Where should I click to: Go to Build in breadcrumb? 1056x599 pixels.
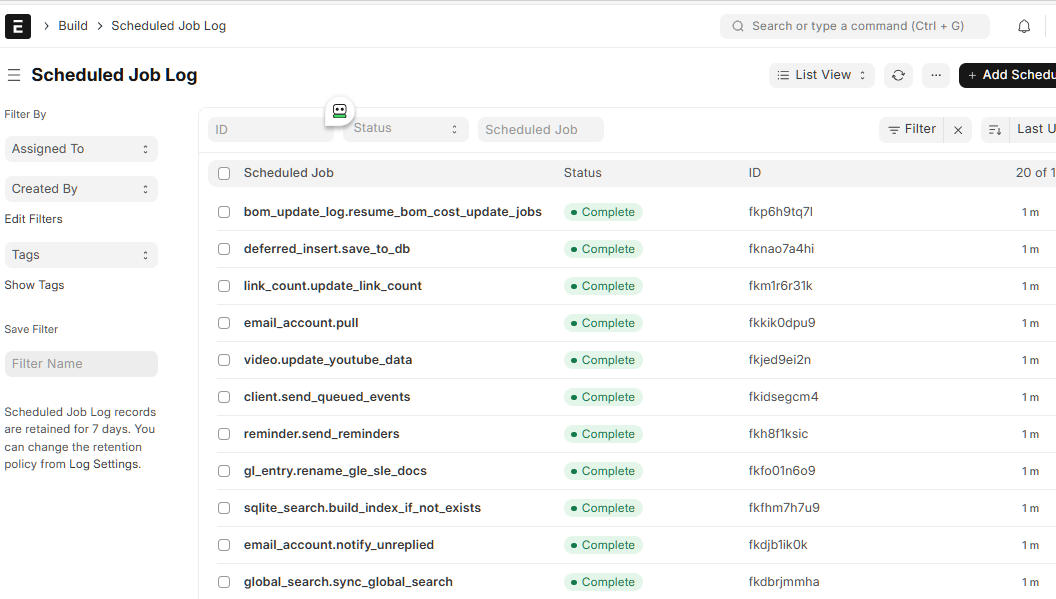point(73,26)
